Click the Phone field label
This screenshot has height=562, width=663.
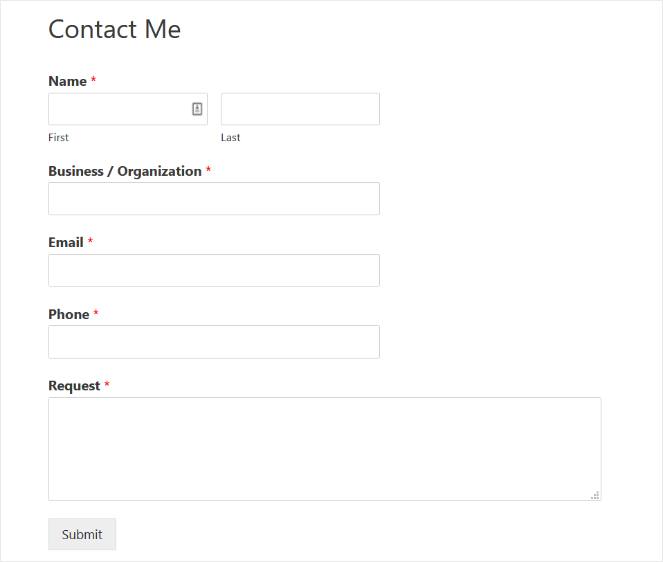[x=68, y=314]
